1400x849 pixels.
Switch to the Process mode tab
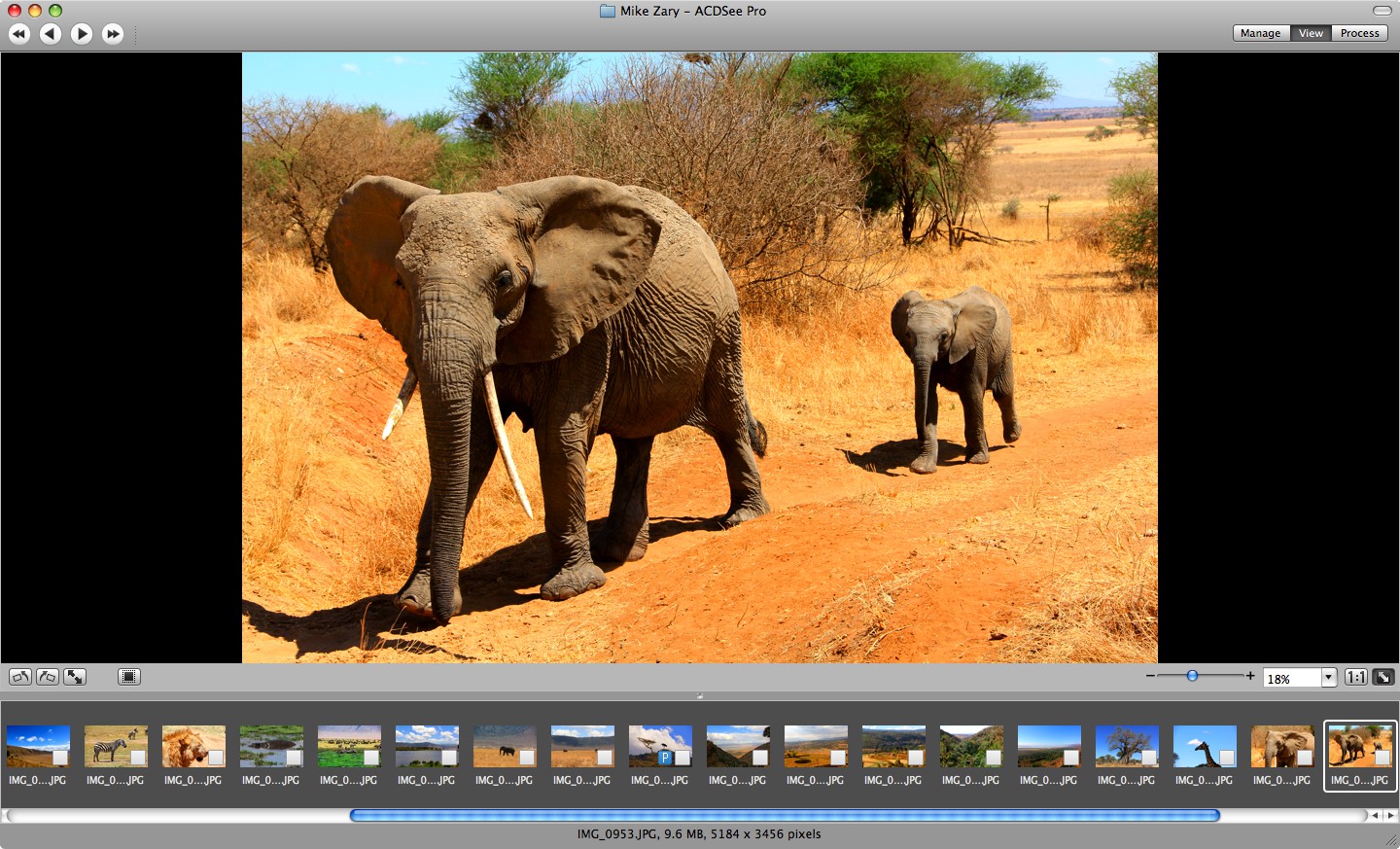point(1359,33)
